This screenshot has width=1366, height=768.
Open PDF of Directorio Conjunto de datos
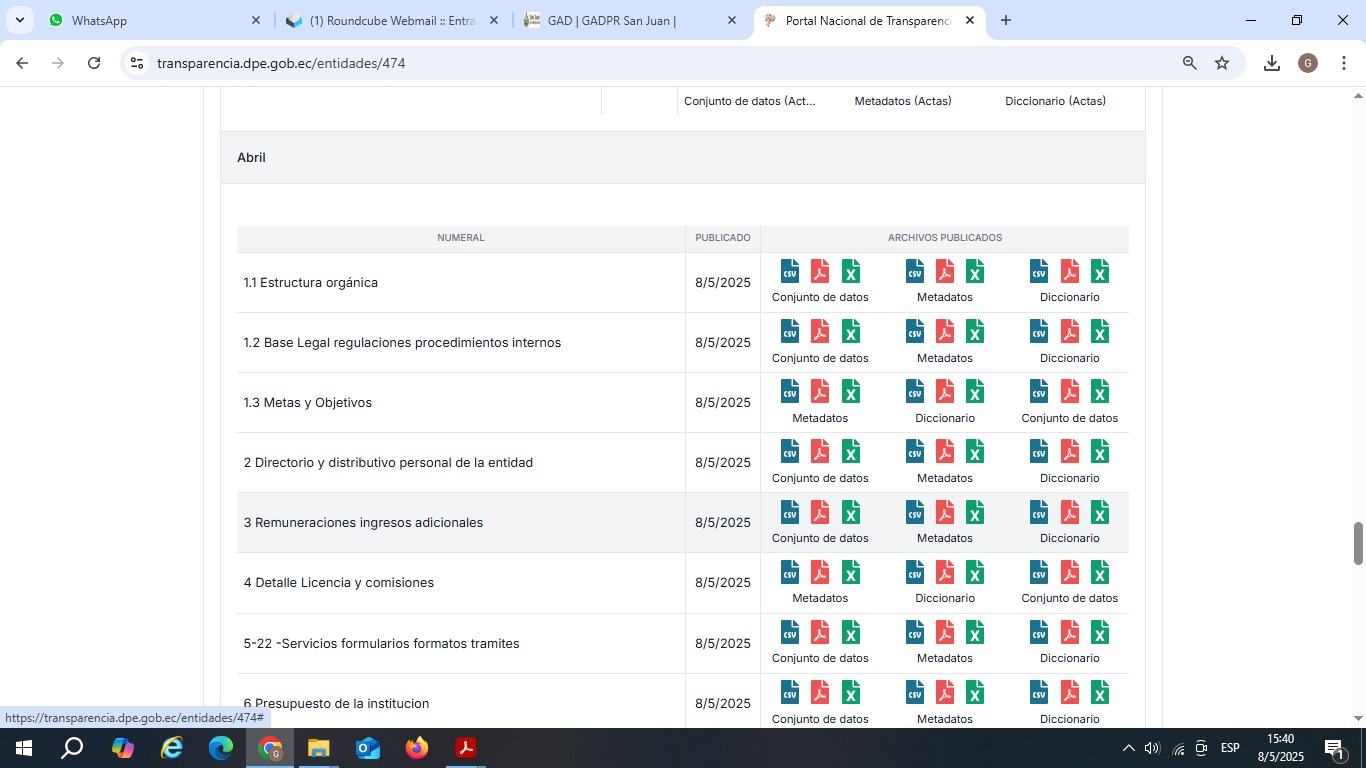coord(820,452)
